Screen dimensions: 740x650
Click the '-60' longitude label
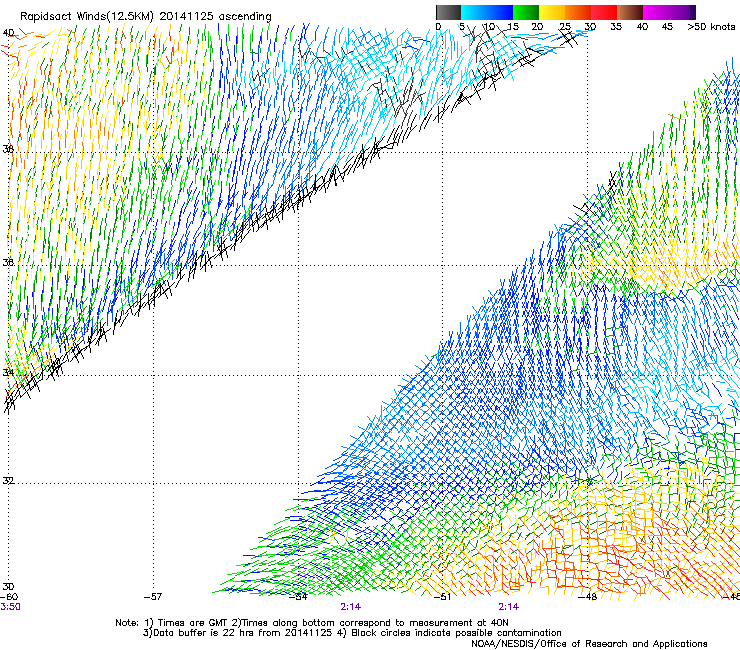[9, 597]
